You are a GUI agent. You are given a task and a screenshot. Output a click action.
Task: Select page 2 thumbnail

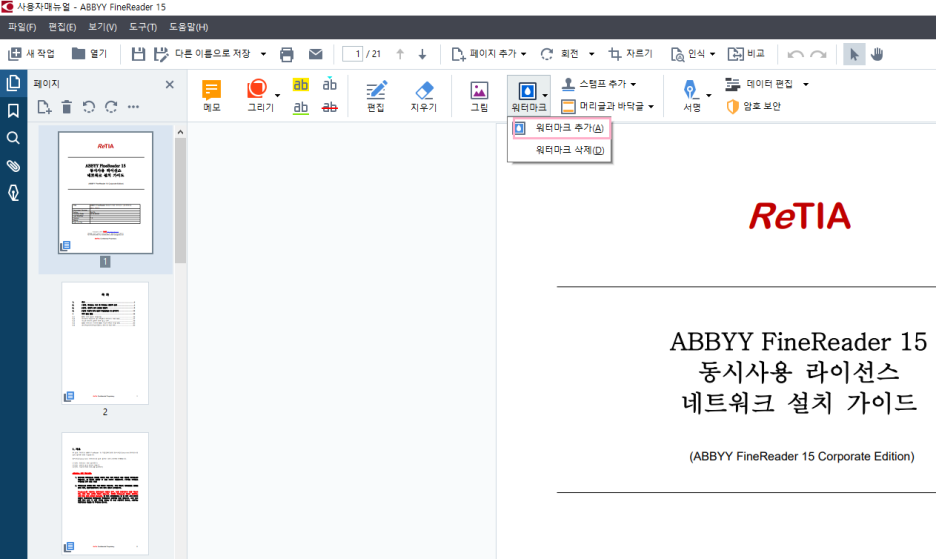pyautogui.click(x=105, y=343)
